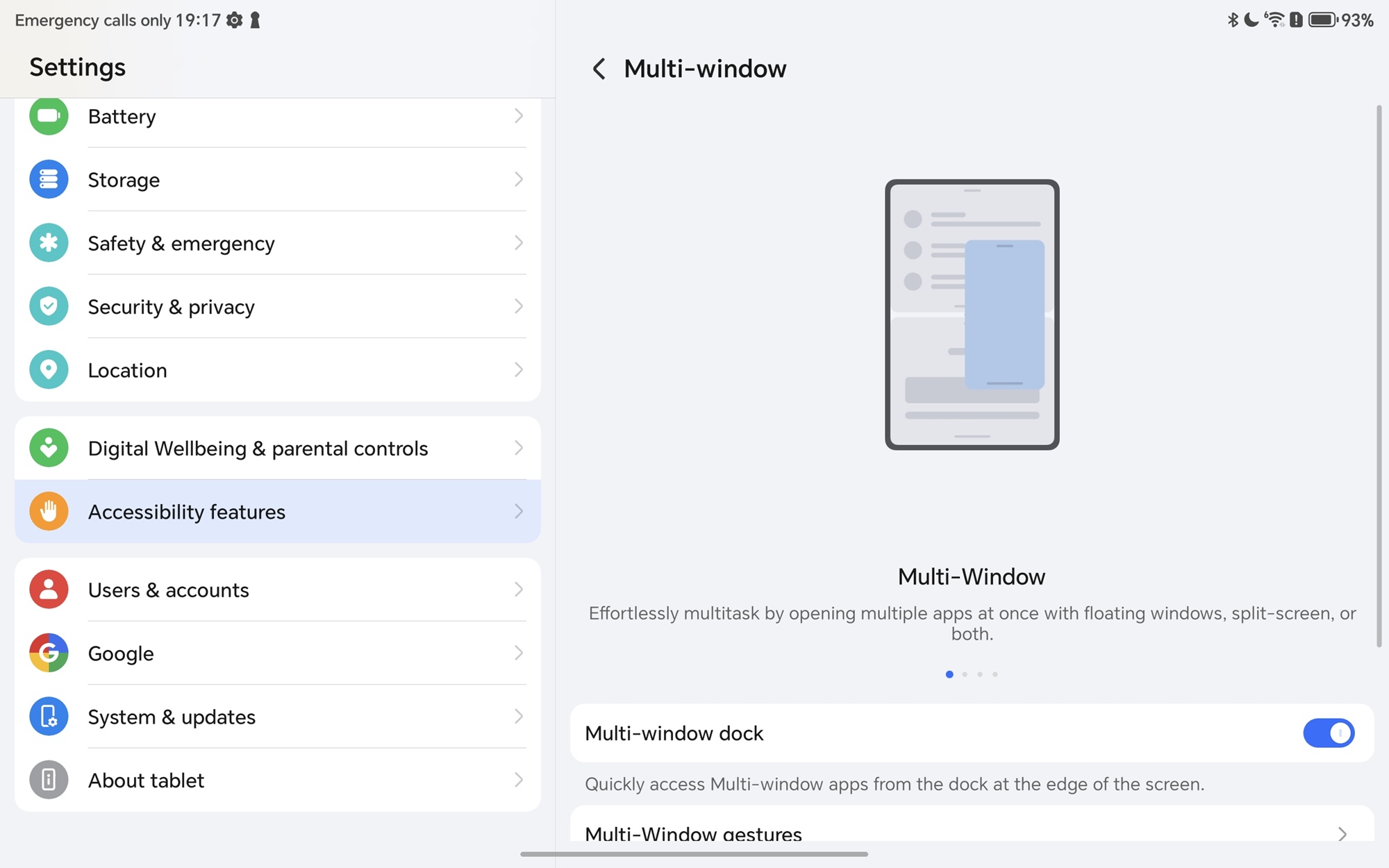Expand Multi-Window gestures chevron
Image resolution: width=1389 pixels, height=868 pixels.
pos(1342,833)
